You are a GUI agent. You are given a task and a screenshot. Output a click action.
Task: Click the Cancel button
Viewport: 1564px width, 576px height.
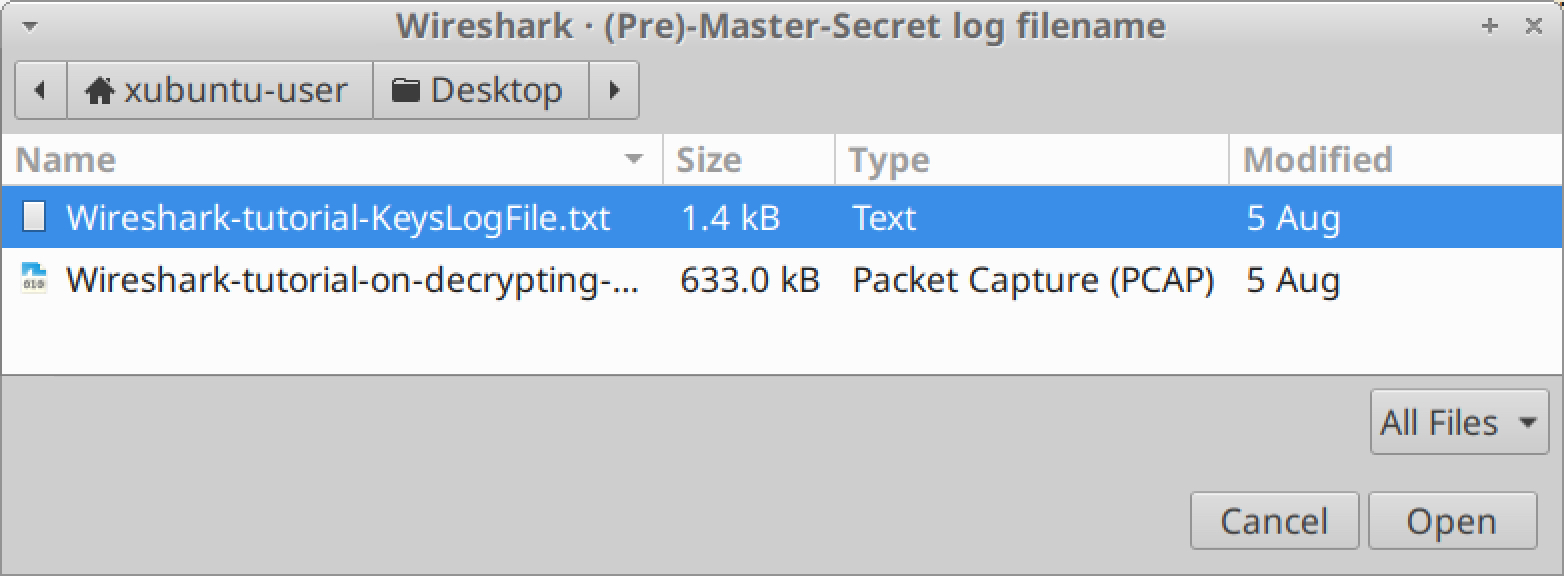pyautogui.click(x=1274, y=520)
